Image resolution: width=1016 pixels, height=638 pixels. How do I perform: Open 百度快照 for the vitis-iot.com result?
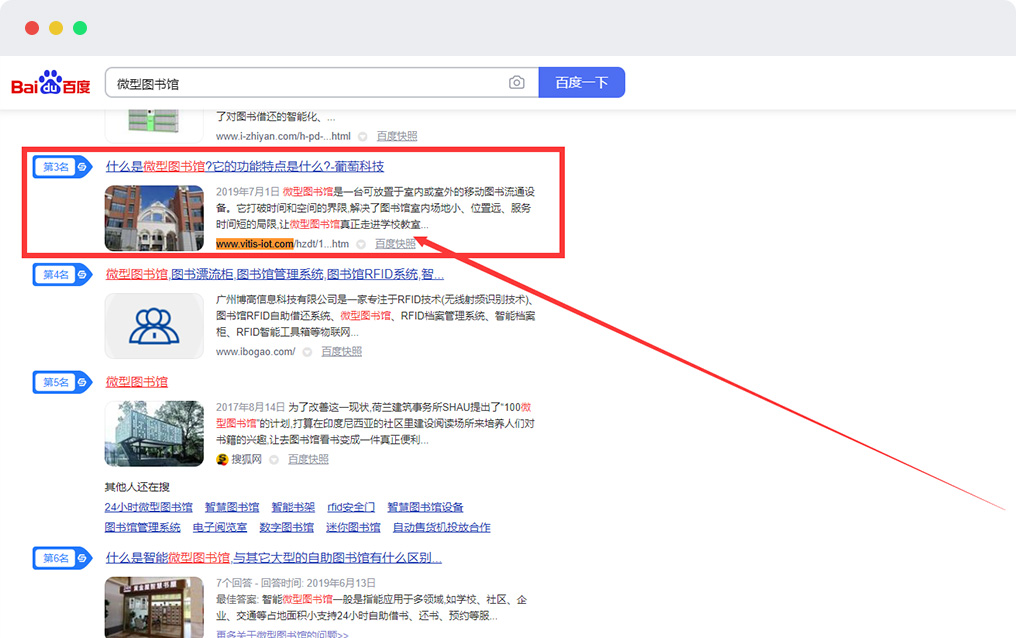(x=395, y=244)
